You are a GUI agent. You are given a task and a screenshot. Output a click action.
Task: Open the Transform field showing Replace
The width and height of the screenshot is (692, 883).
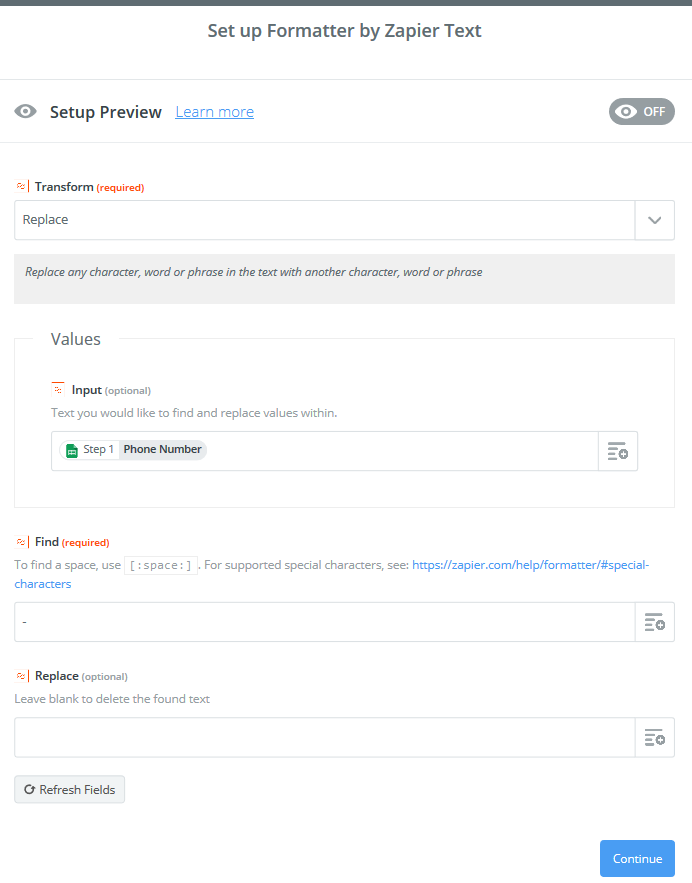point(325,220)
